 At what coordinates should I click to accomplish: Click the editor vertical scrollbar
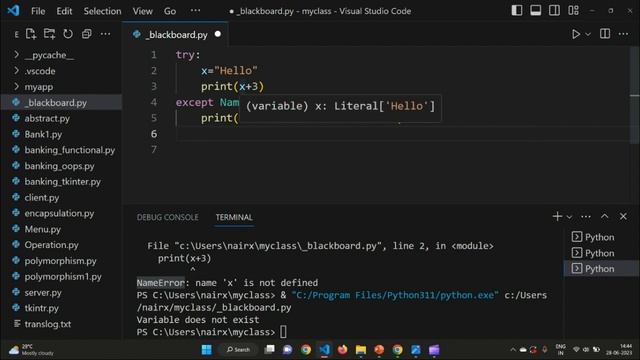click(x=634, y=95)
